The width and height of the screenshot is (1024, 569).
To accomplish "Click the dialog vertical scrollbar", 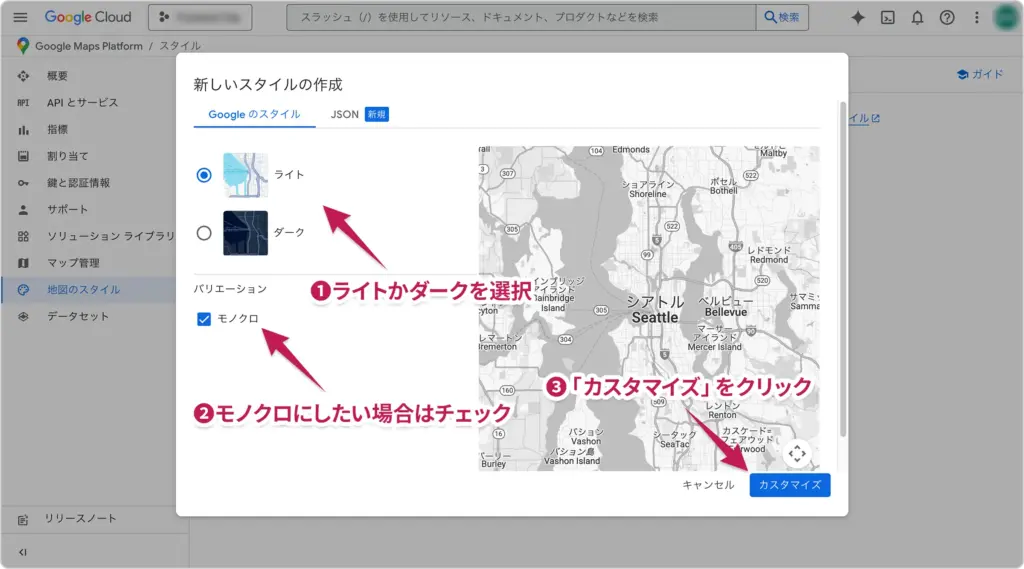I will pyautogui.click(x=842, y=269).
